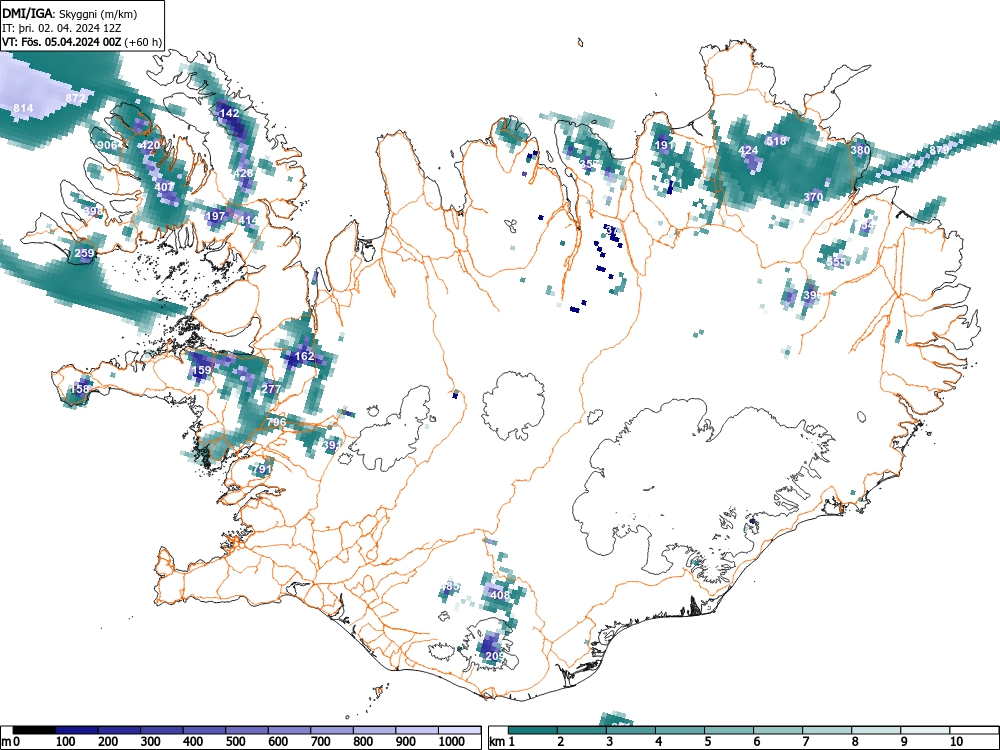Click the visibility value '814' on the map

(x=23, y=108)
